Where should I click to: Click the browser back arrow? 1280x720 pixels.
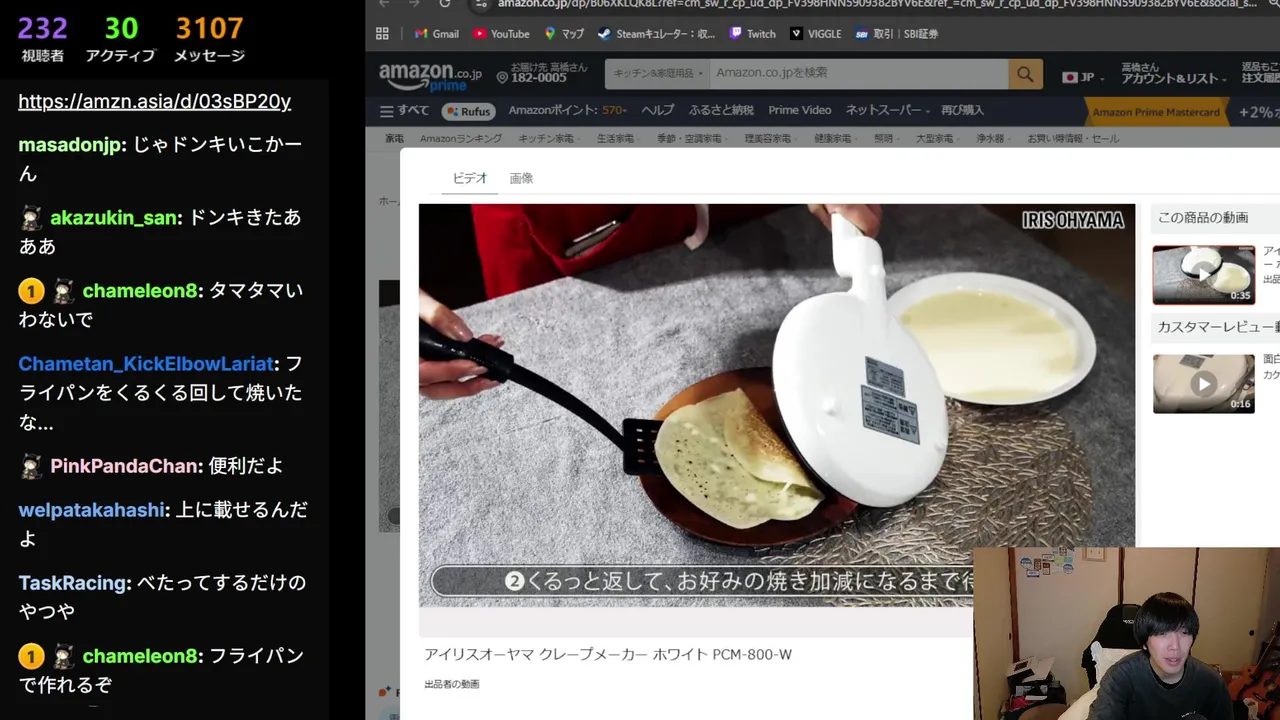click(384, 4)
